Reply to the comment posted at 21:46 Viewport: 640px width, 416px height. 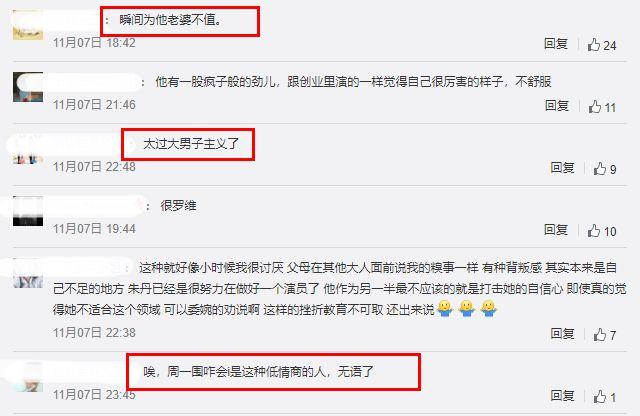pos(557,106)
